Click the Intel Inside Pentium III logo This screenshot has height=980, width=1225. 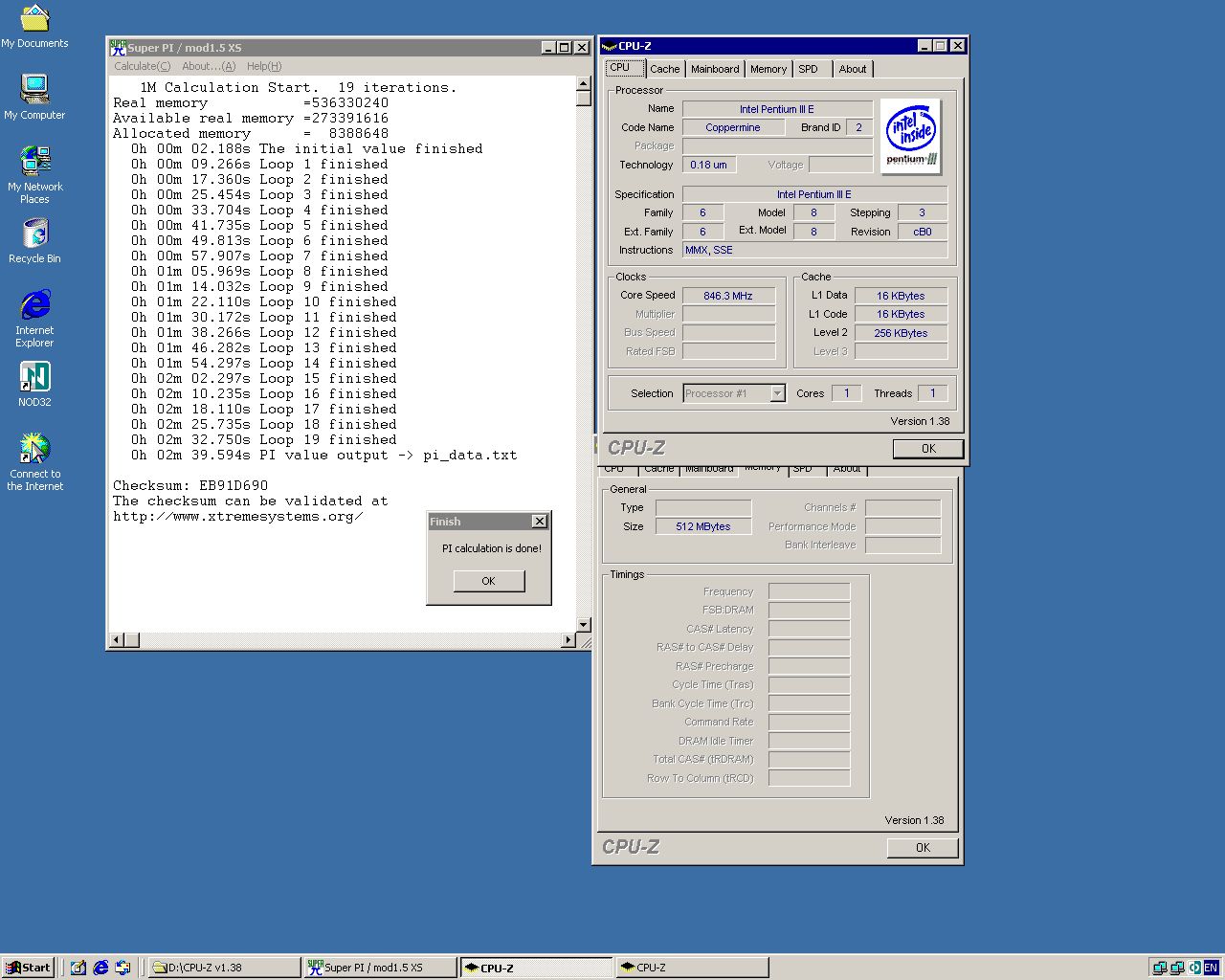(x=910, y=137)
